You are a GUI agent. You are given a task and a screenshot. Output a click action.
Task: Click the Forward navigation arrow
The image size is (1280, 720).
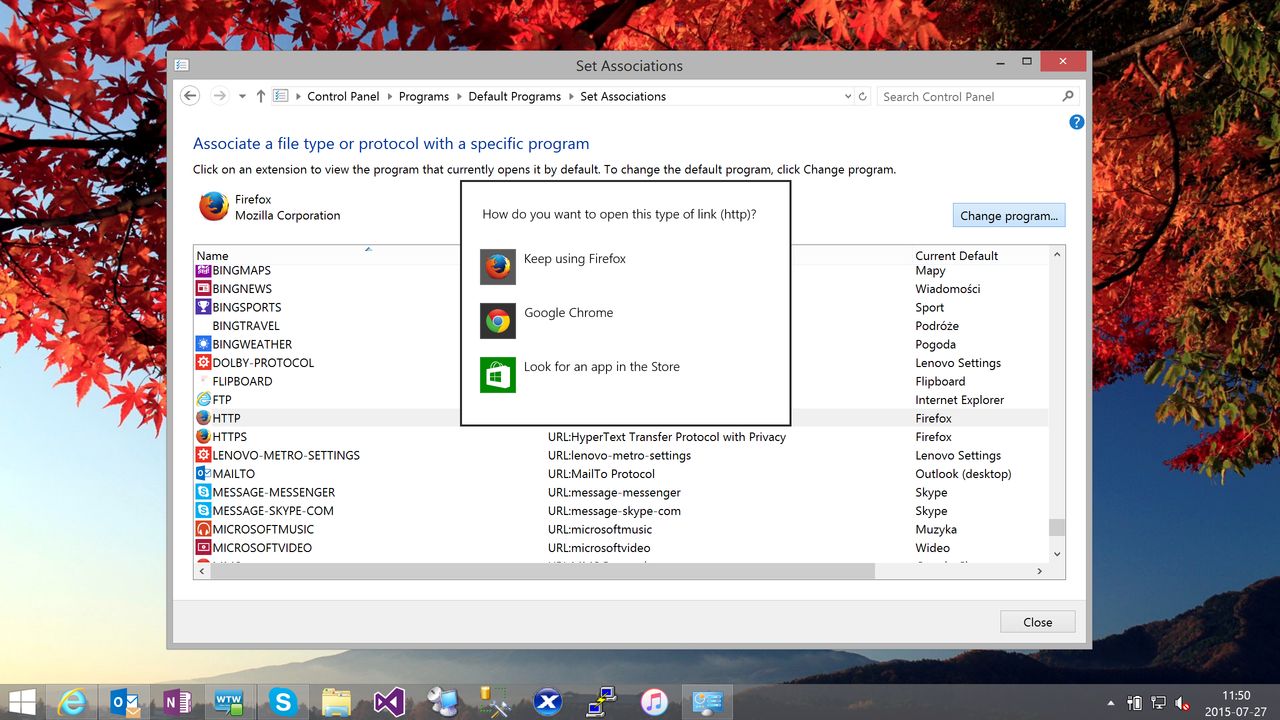(219, 96)
